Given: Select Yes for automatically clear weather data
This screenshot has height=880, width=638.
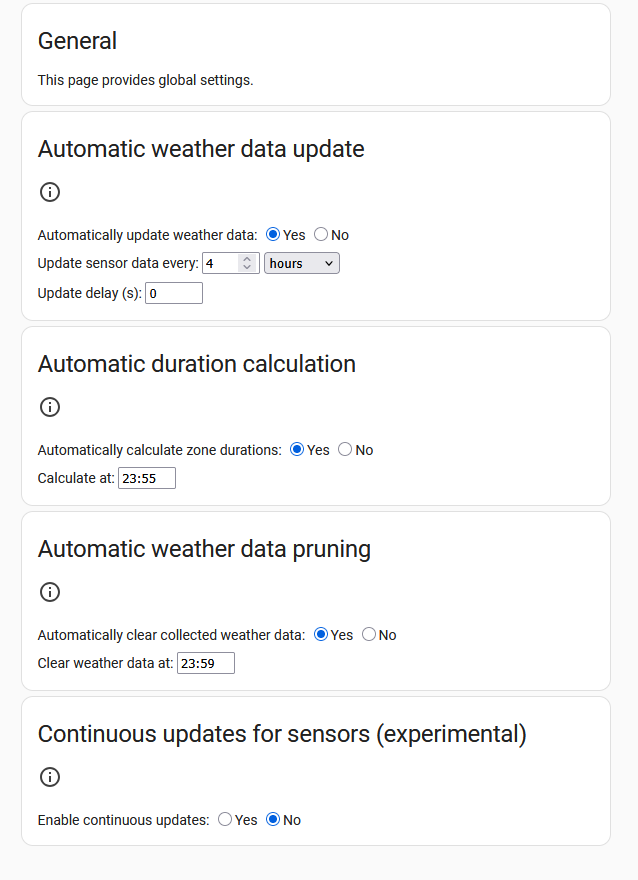Looking at the screenshot, I should [x=321, y=635].
